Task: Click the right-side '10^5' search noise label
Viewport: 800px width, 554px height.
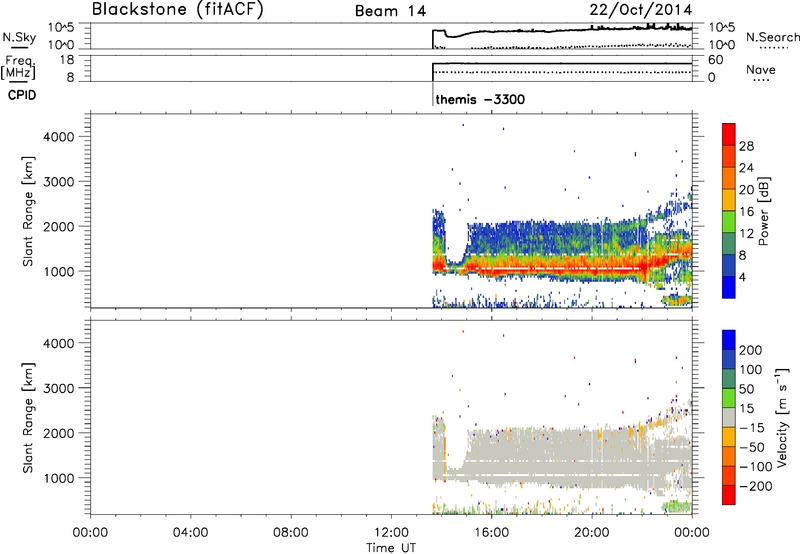Action: [722, 28]
